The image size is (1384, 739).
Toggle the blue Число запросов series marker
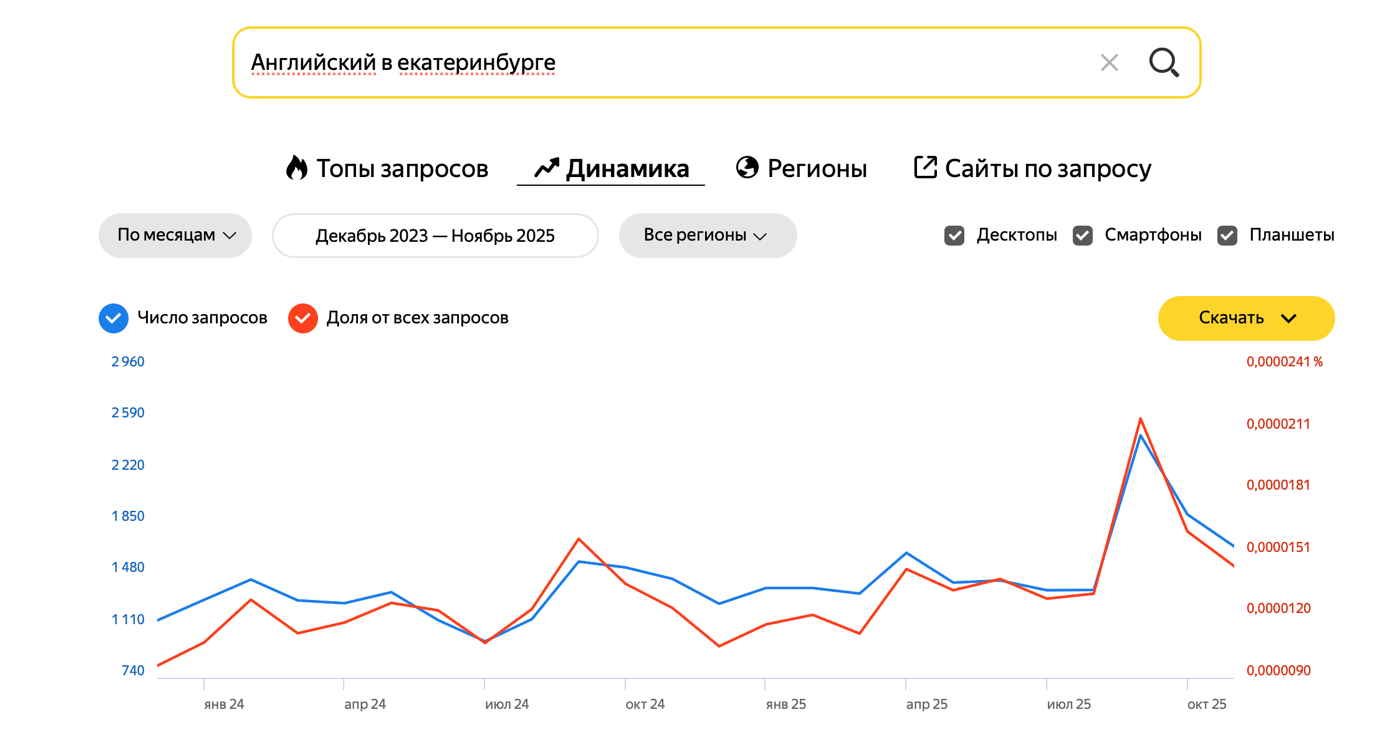(114, 318)
